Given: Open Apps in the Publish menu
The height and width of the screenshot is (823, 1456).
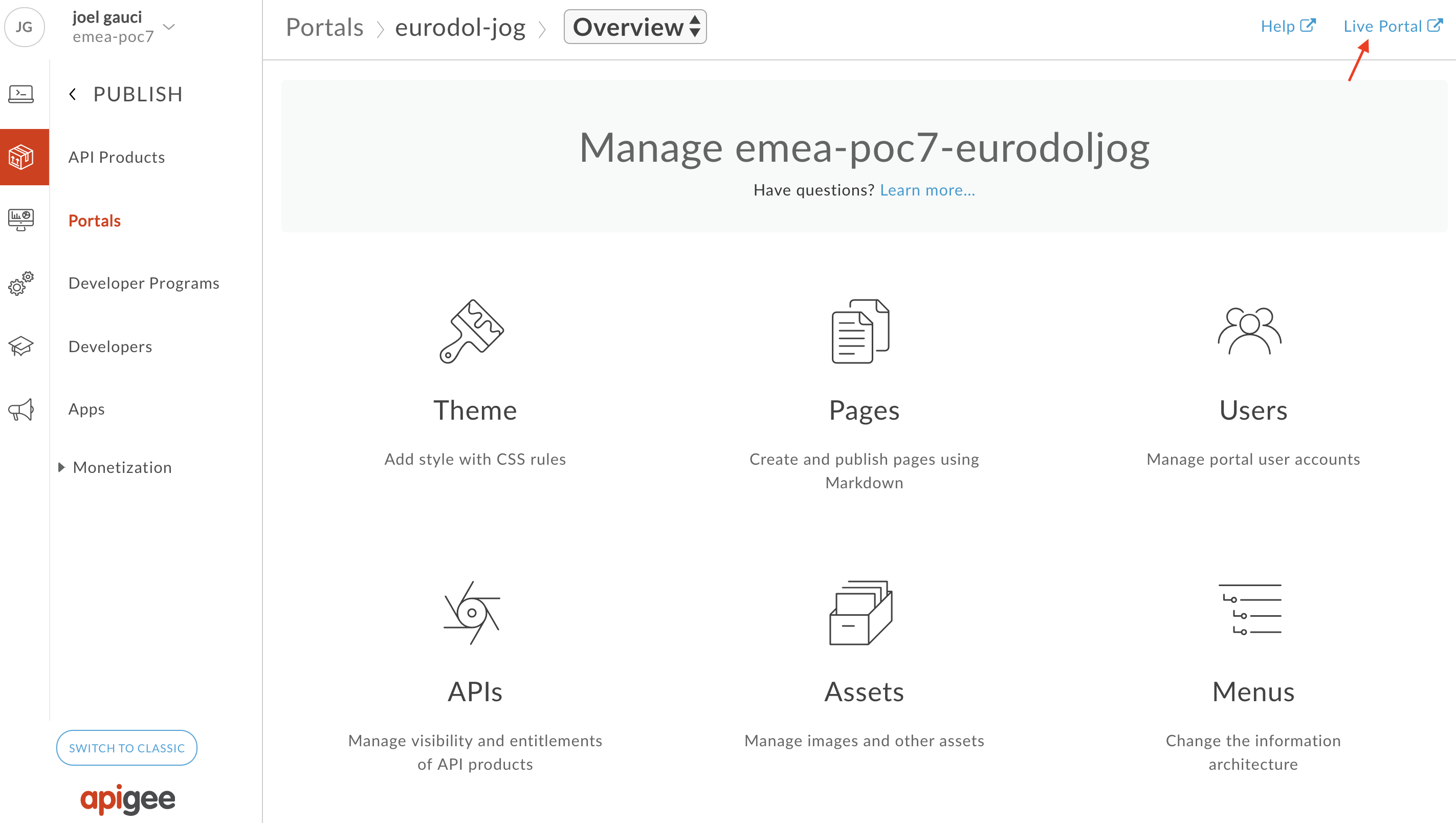Looking at the screenshot, I should pyautogui.click(x=86, y=409).
